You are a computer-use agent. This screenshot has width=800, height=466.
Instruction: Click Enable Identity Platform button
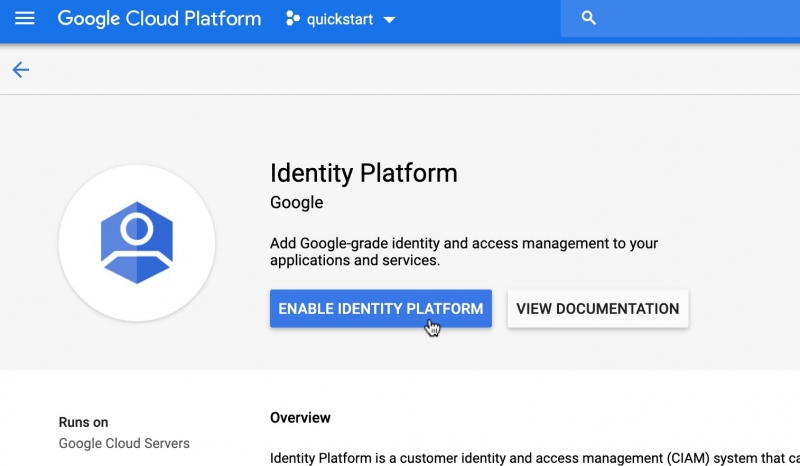[381, 309]
